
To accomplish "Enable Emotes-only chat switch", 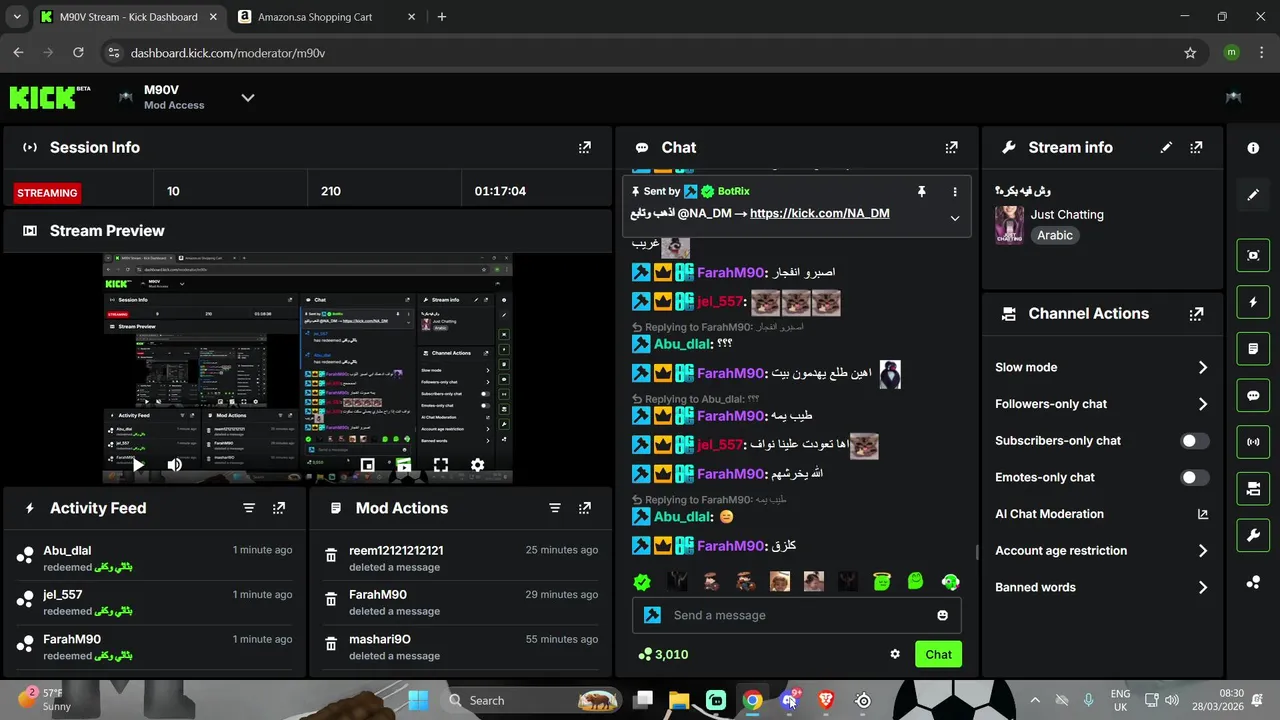I will (x=1195, y=478).
